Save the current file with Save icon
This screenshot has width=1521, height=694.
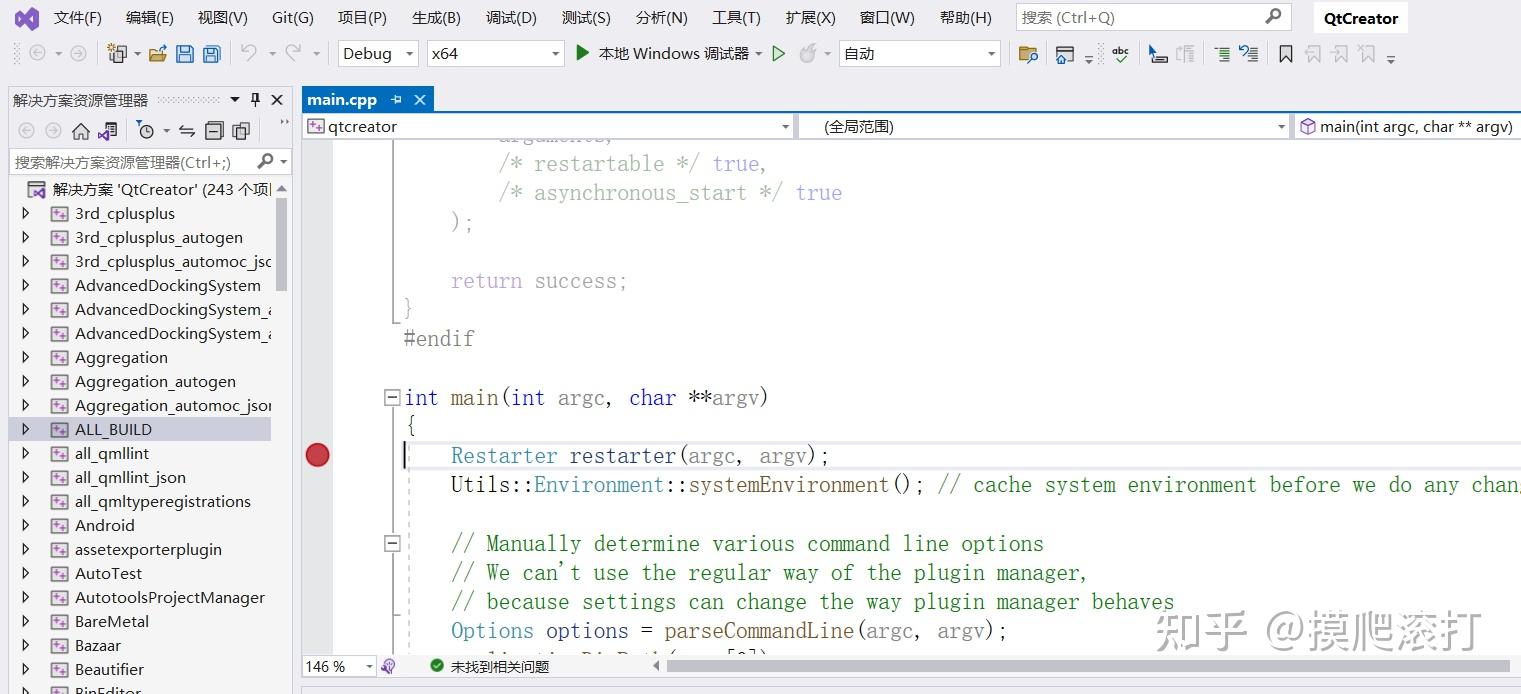tap(185, 54)
